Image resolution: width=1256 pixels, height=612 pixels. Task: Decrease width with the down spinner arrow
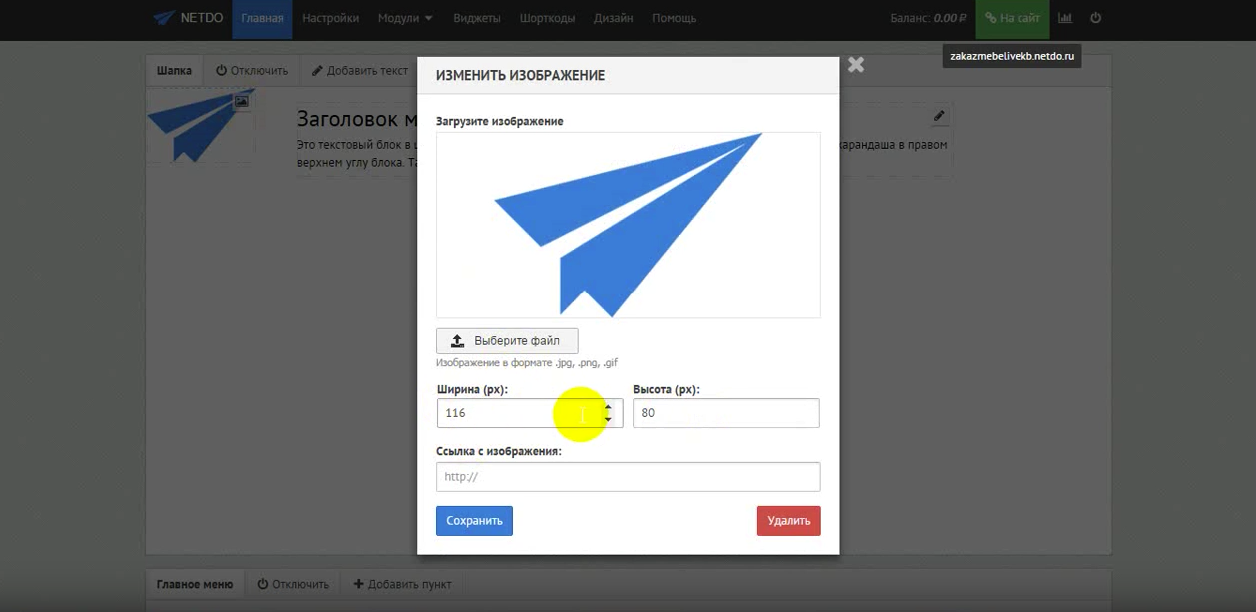click(x=608, y=419)
